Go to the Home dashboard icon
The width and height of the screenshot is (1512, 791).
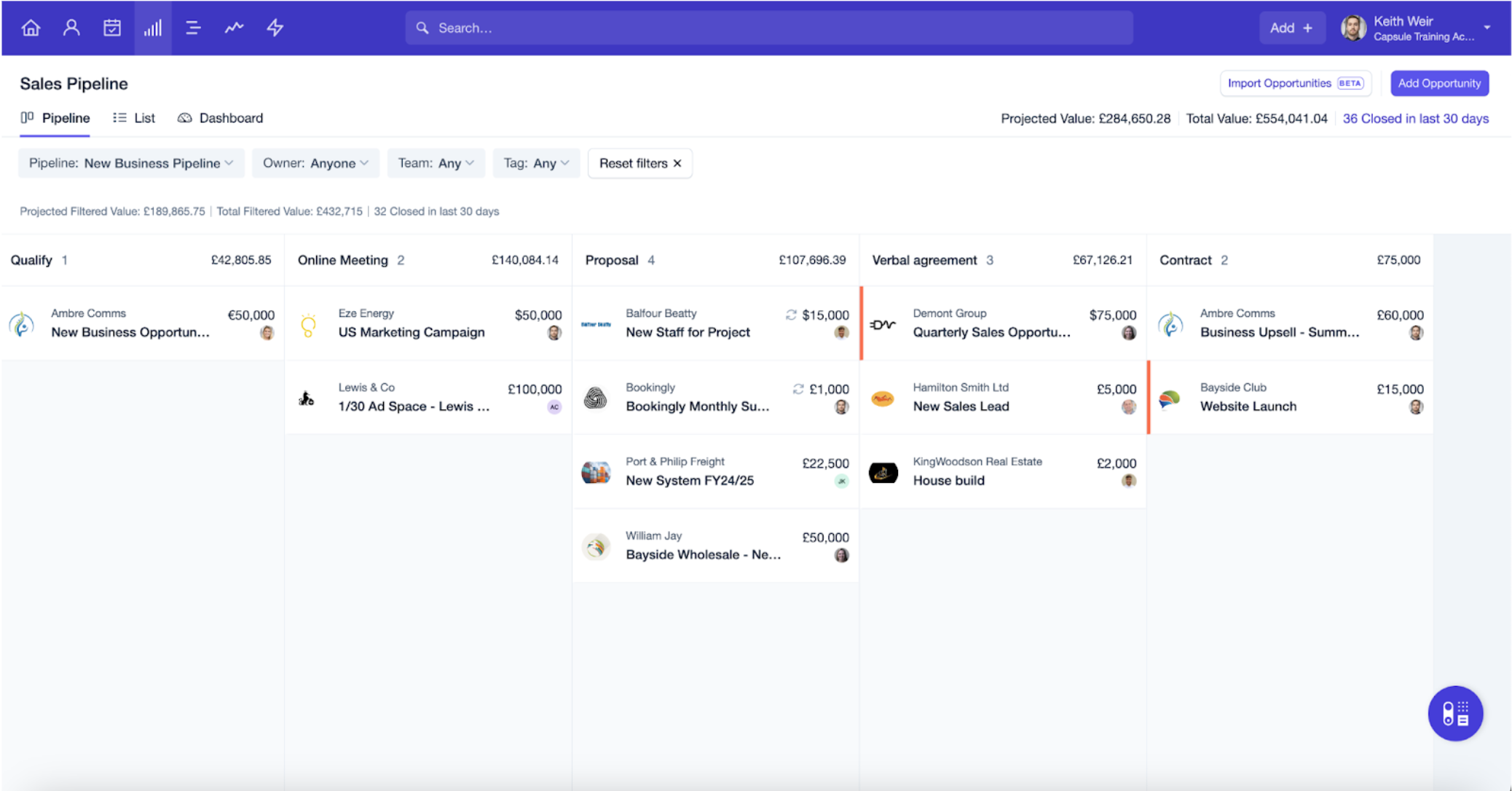point(31,28)
